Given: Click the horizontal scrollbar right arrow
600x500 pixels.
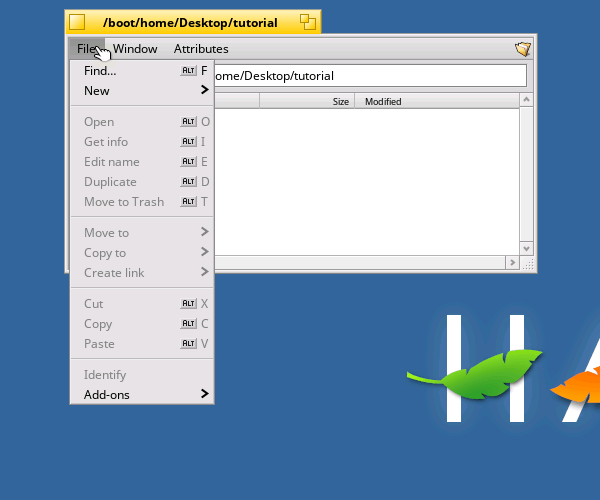Looking at the screenshot, I should 513,263.
